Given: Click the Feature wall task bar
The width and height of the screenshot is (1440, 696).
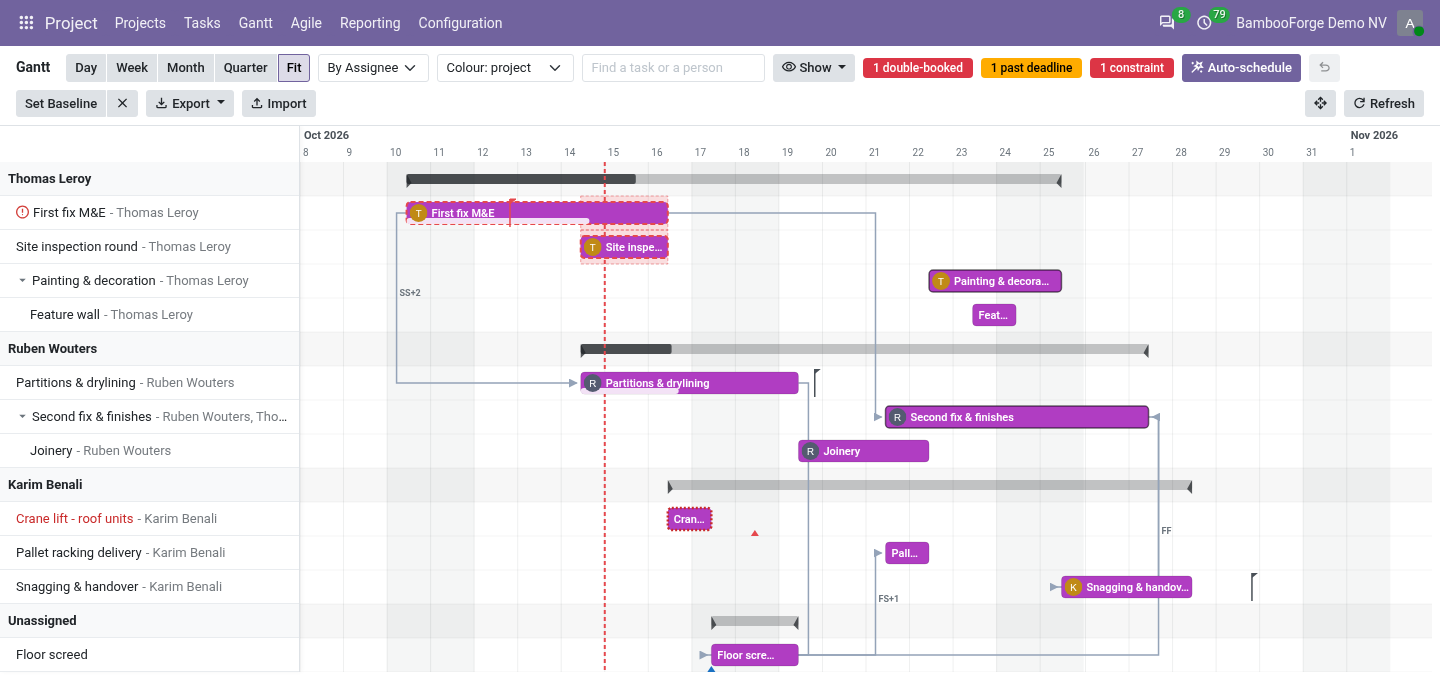Looking at the screenshot, I should click(x=994, y=315).
